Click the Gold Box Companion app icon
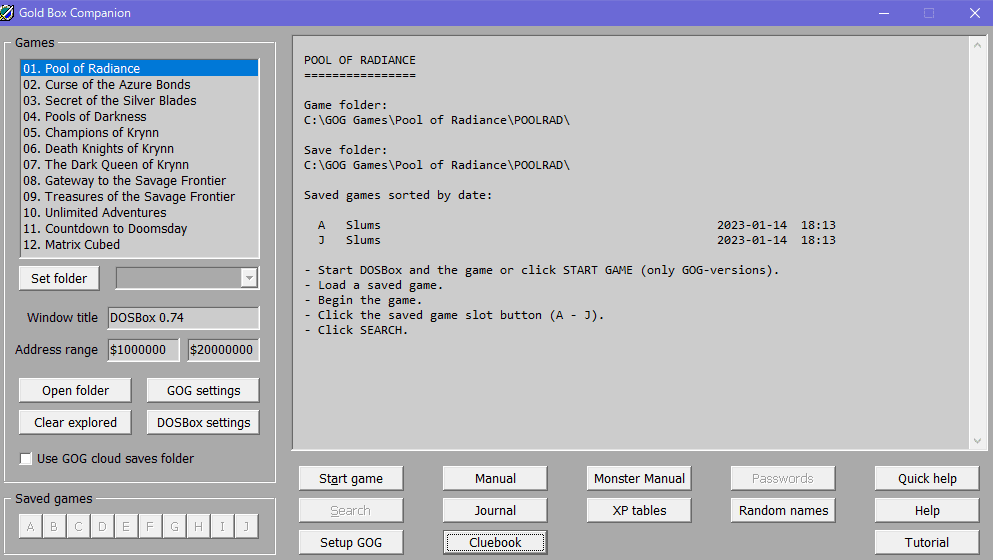Screen dimensions: 993x560 coord(7,13)
